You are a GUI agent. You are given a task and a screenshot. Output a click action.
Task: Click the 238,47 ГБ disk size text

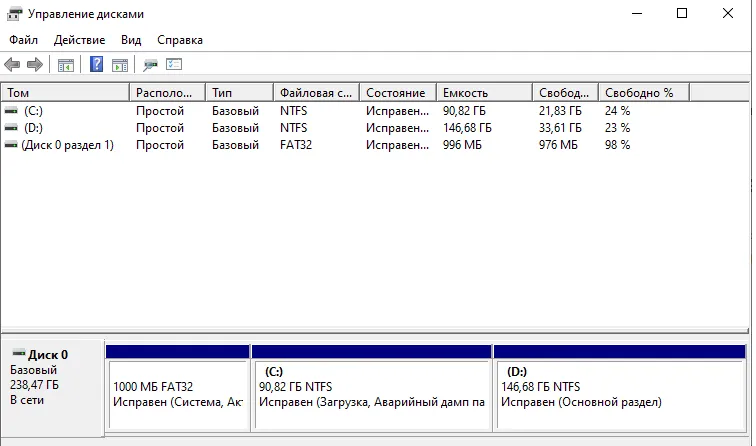34,385
